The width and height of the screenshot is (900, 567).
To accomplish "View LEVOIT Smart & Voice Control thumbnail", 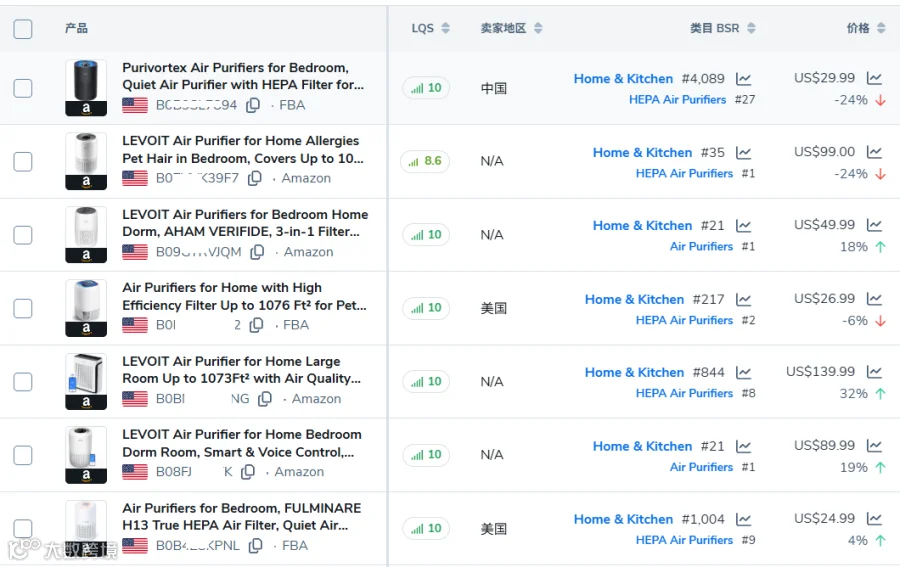I will click(86, 455).
